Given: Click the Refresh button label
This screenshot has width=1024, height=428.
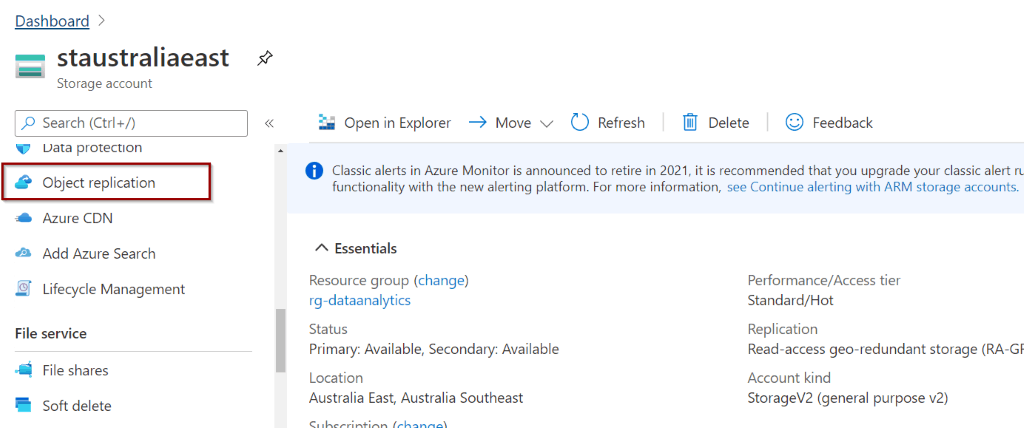Looking at the screenshot, I should click(621, 123).
